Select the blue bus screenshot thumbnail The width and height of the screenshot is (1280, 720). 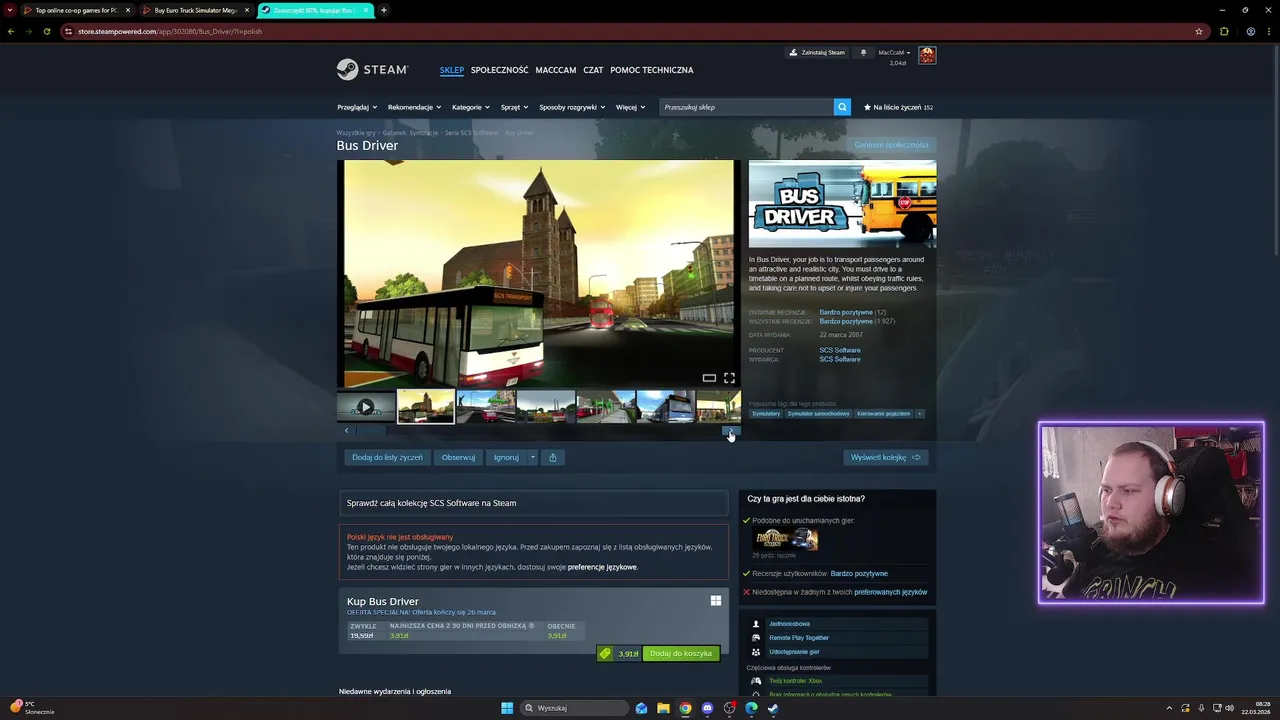point(666,407)
